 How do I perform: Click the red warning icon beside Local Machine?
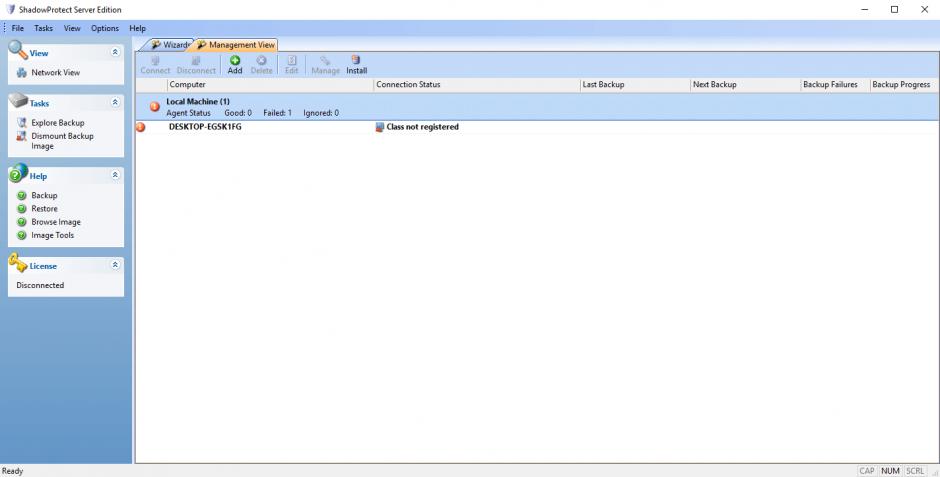(155, 107)
